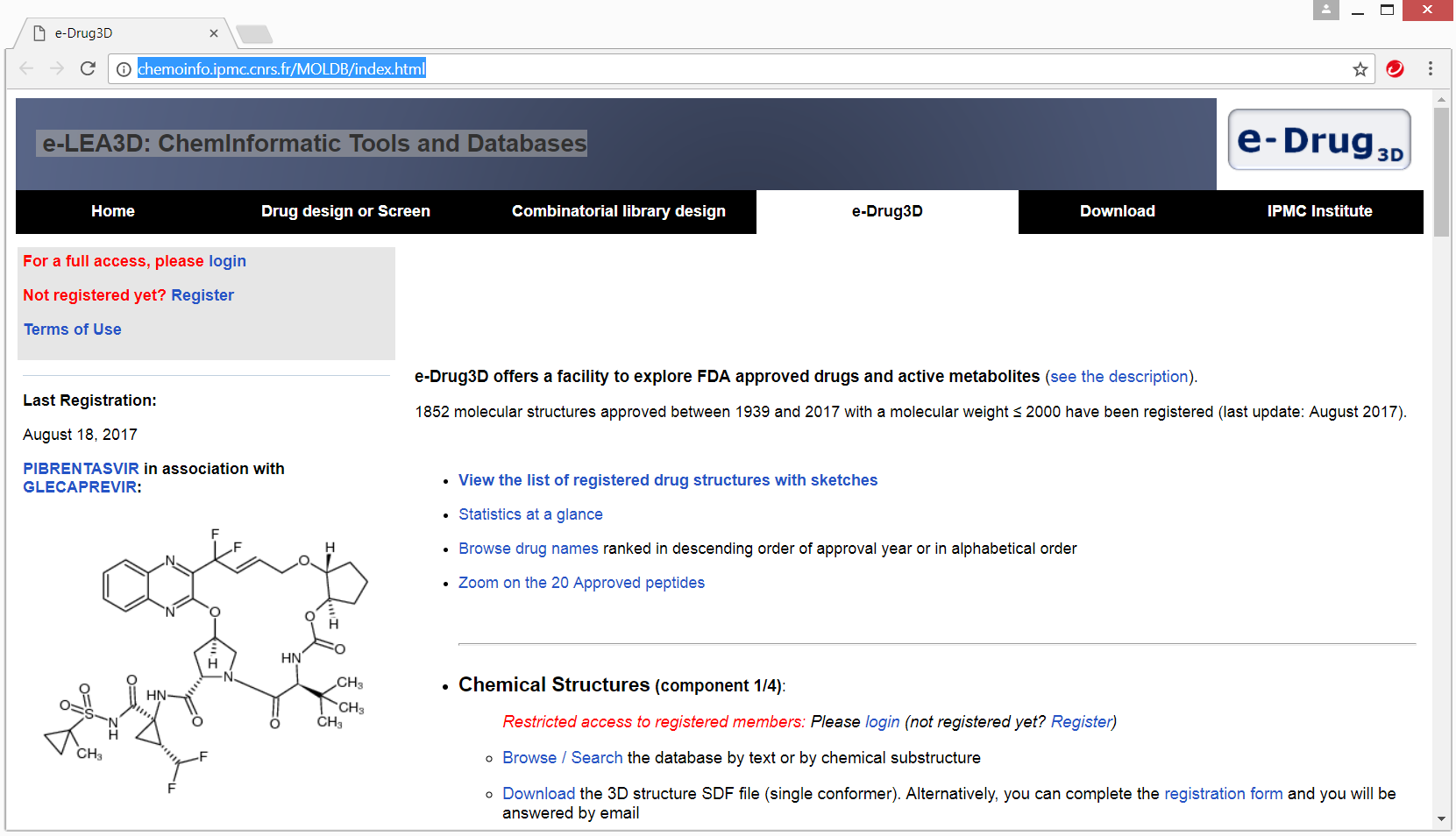
Task: Click the 'Chemical Structures' heading
Action: click(x=554, y=685)
